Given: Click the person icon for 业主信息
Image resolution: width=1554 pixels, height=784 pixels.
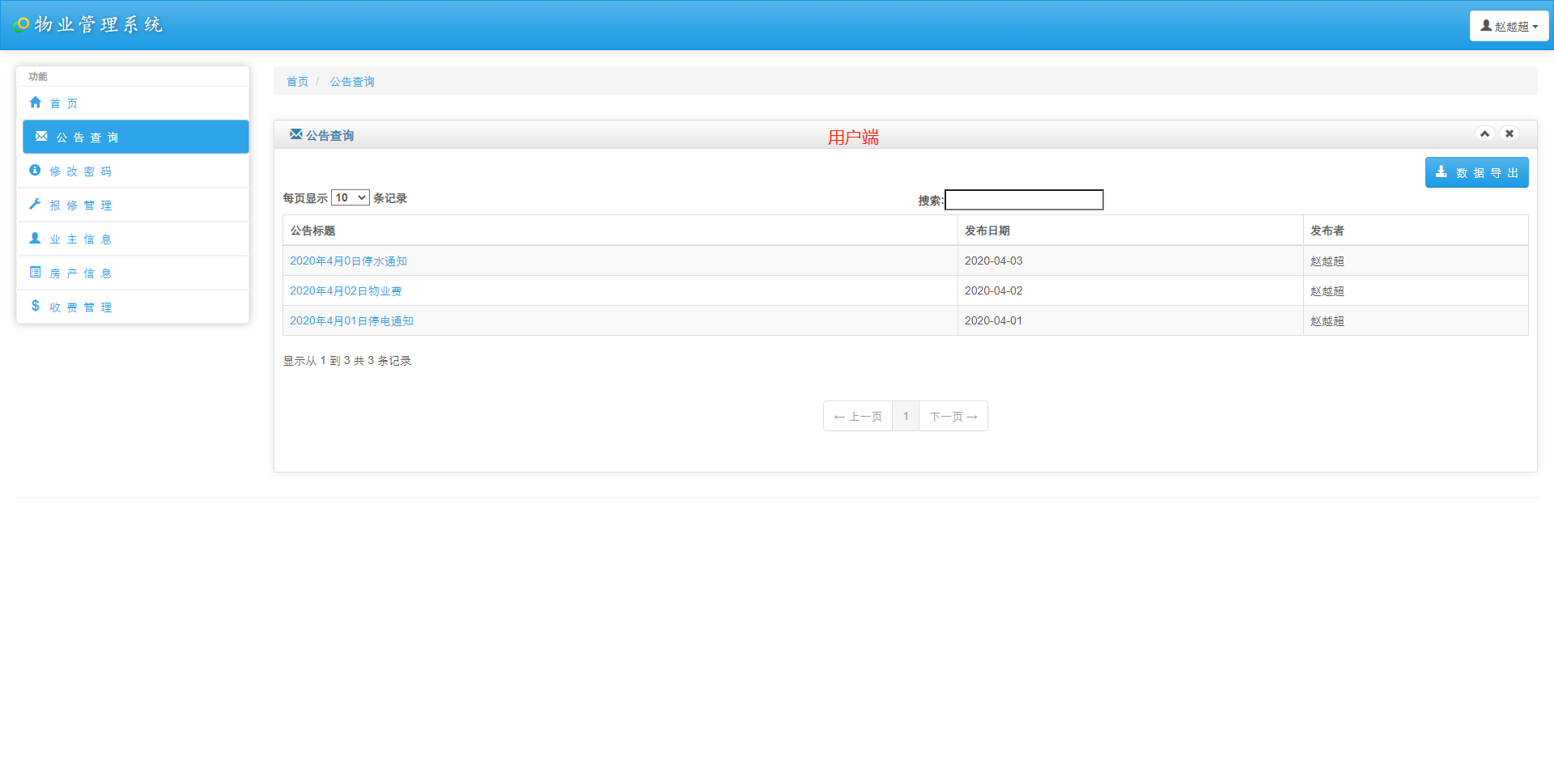Looking at the screenshot, I should [35, 238].
